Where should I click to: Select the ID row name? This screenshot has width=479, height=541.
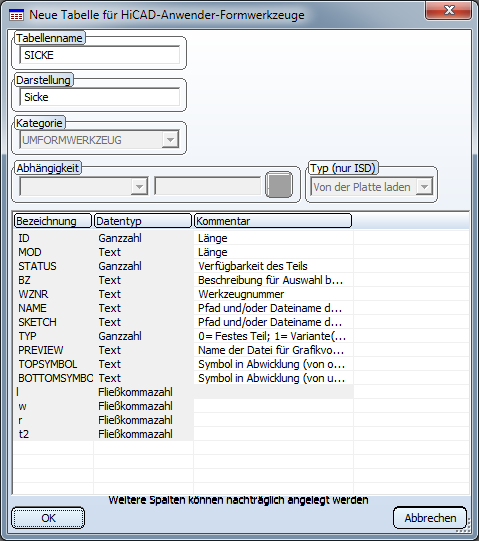24,238
